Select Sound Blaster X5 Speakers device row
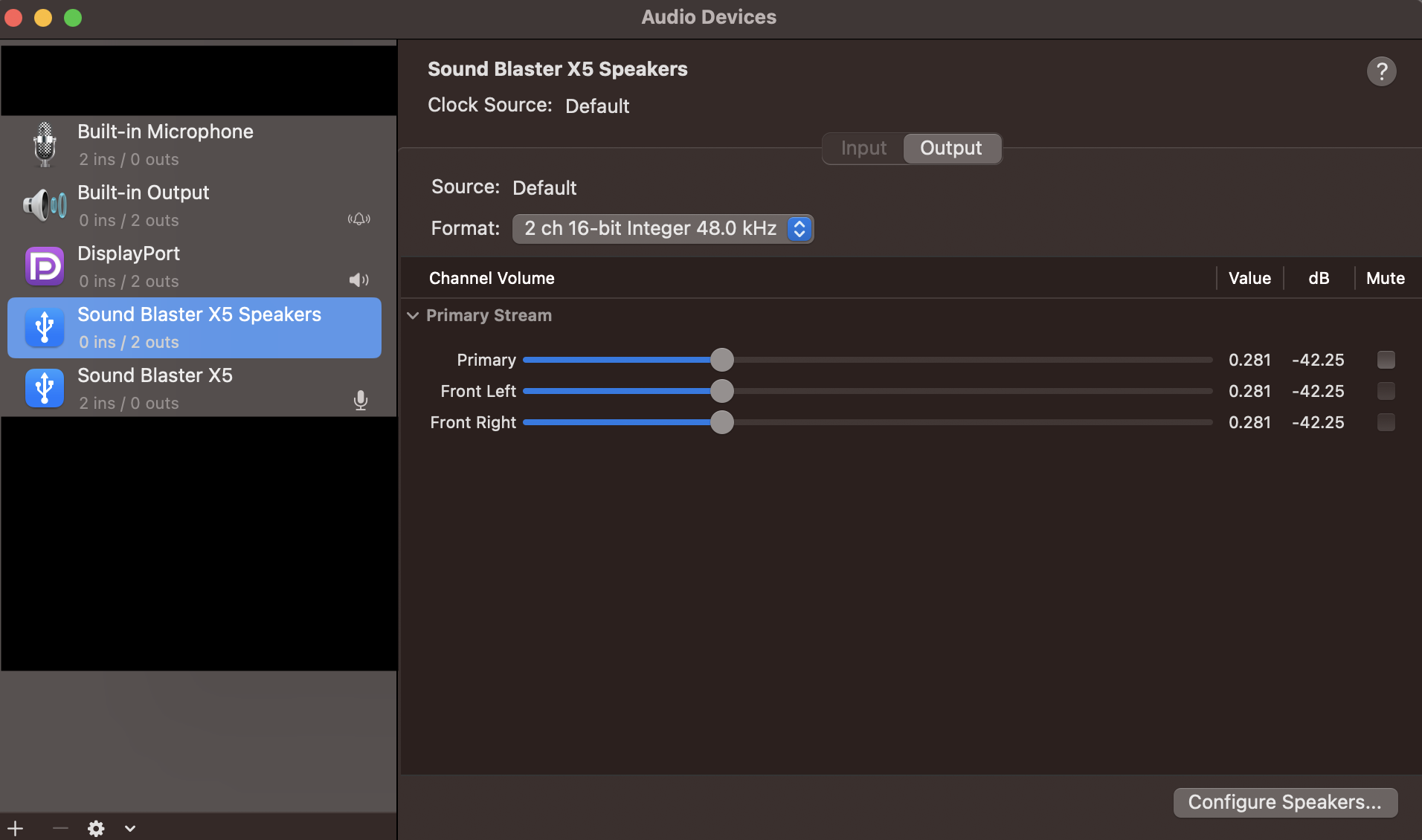 coord(194,328)
